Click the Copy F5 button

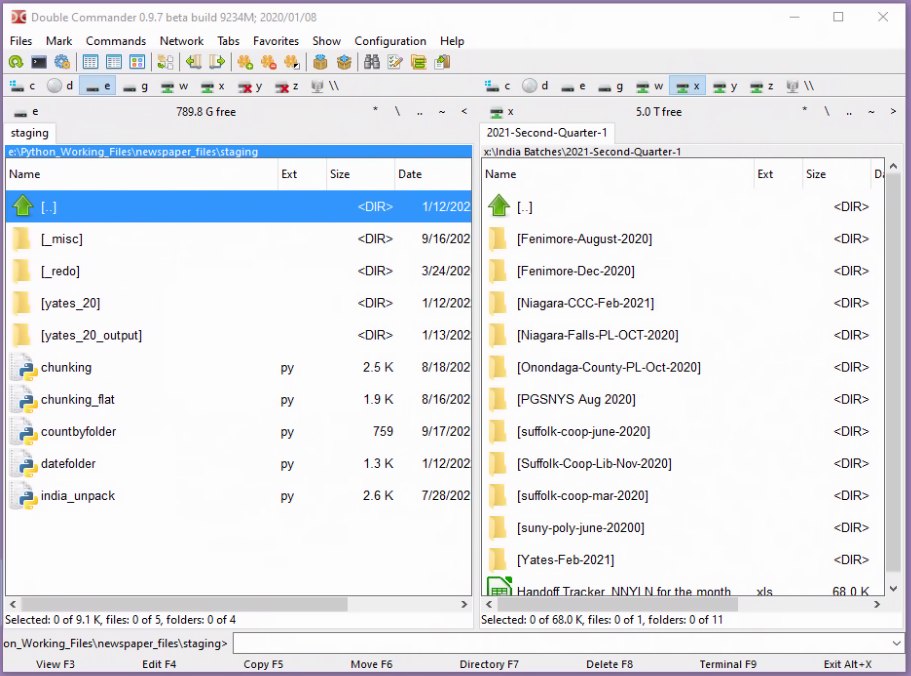point(263,664)
